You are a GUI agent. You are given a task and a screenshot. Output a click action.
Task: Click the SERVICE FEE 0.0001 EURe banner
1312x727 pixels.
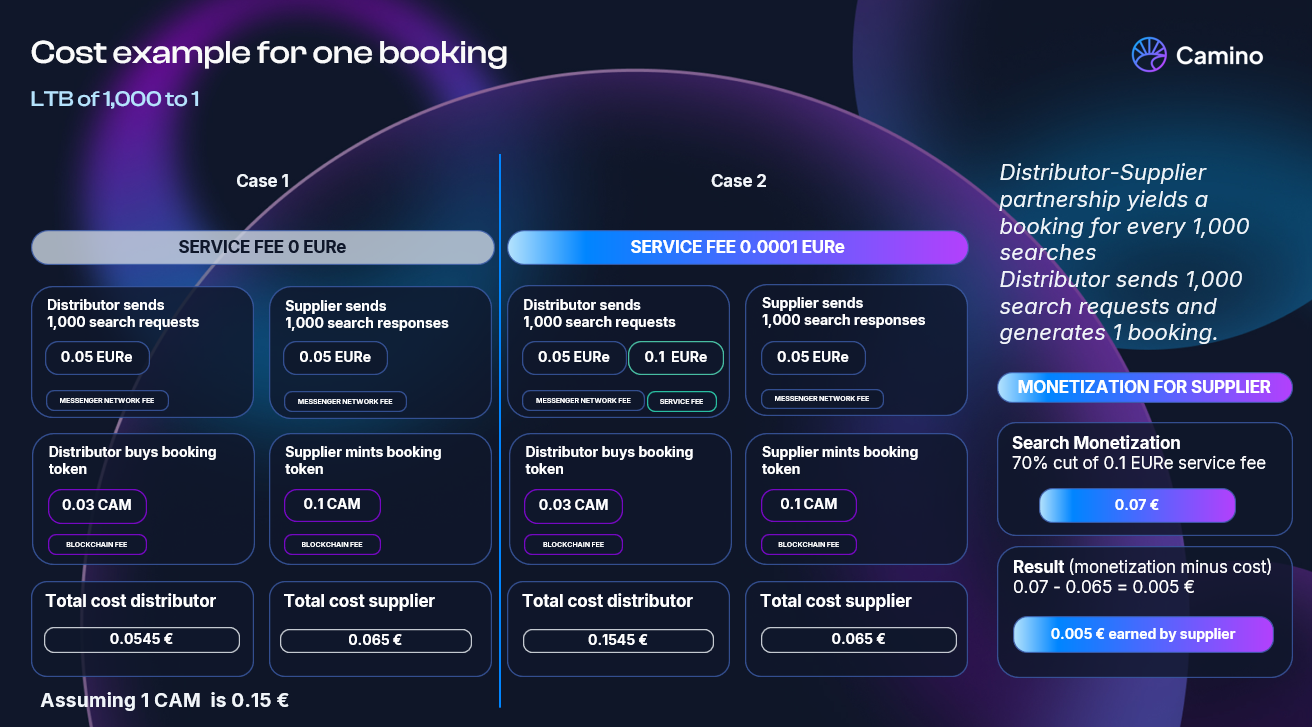click(x=737, y=247)
